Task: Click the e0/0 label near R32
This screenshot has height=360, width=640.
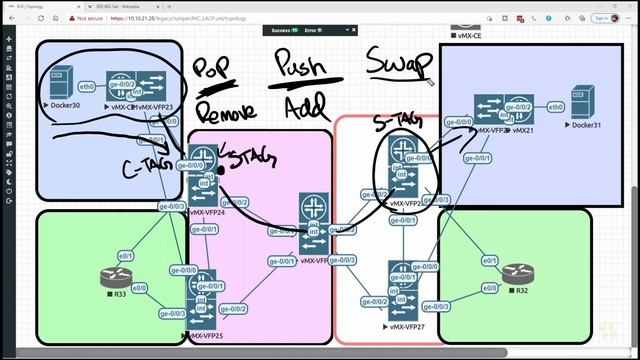Action: [x=489, y=288]
